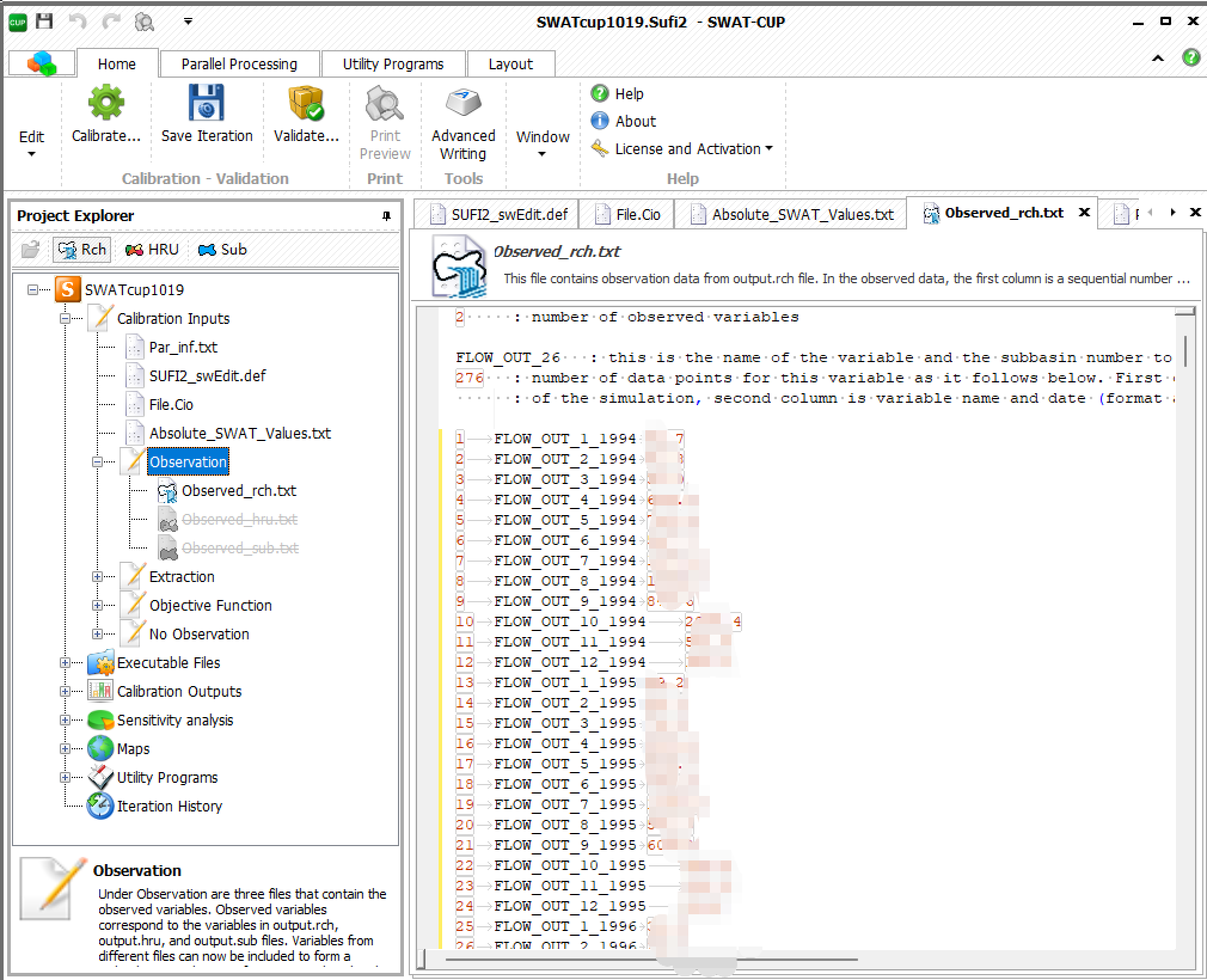Image resolution: width=1207 pixels, height=980 pixels.
Task: Click the Validate box icon
Action: [306, 103]
